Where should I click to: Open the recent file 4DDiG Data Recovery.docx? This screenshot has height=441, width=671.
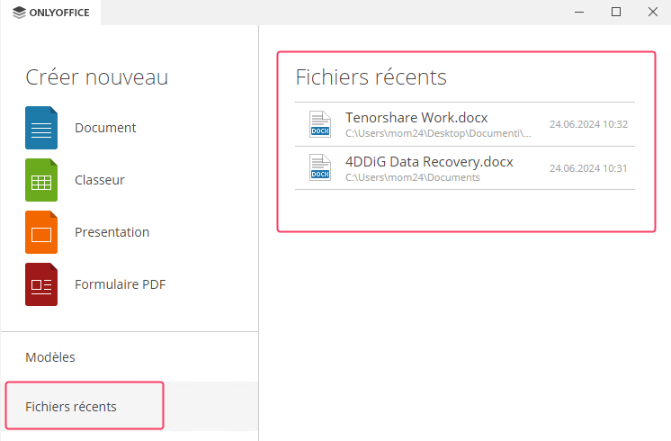pyautogui.click(x=429, y=161)
